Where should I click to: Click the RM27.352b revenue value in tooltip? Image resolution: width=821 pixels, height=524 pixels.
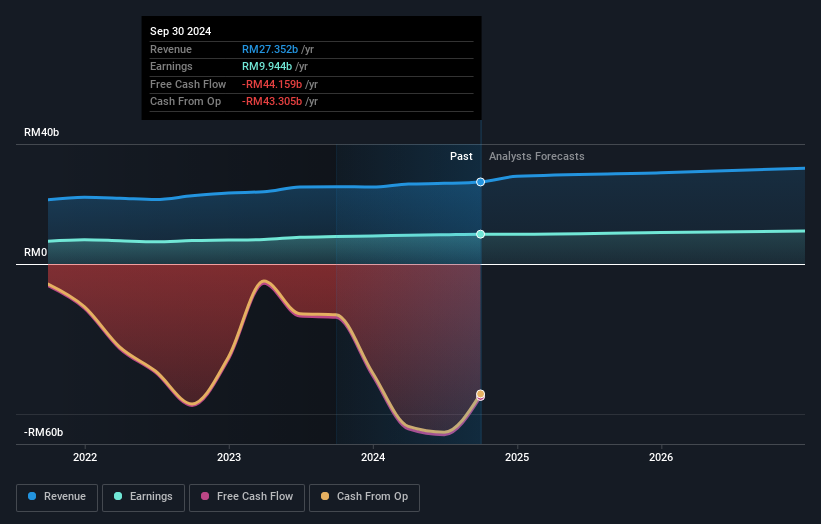[270, 49]
